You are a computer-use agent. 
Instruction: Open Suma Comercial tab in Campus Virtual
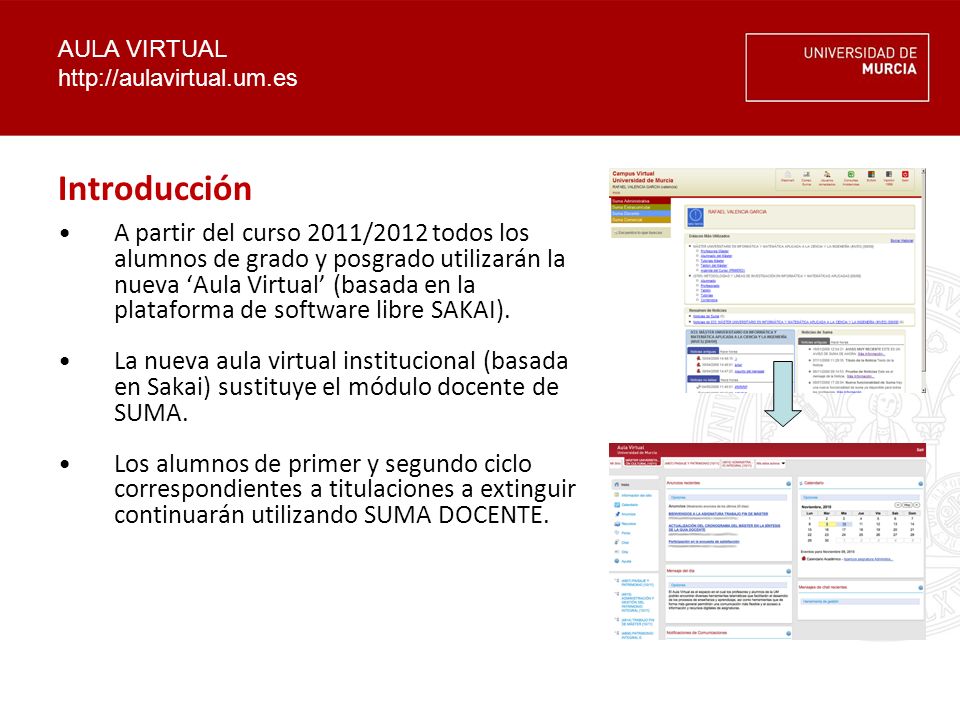pyautogui.click(x=641, y=220)
